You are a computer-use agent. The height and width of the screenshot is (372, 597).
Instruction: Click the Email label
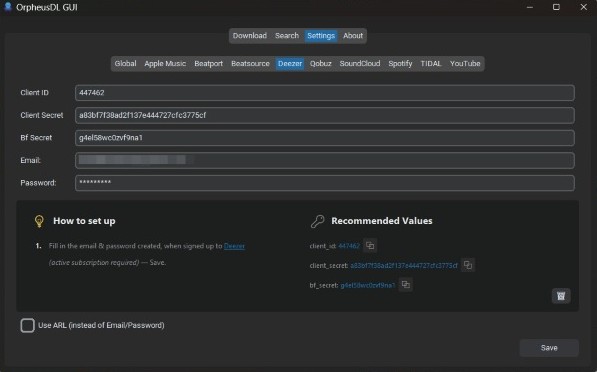30,160
